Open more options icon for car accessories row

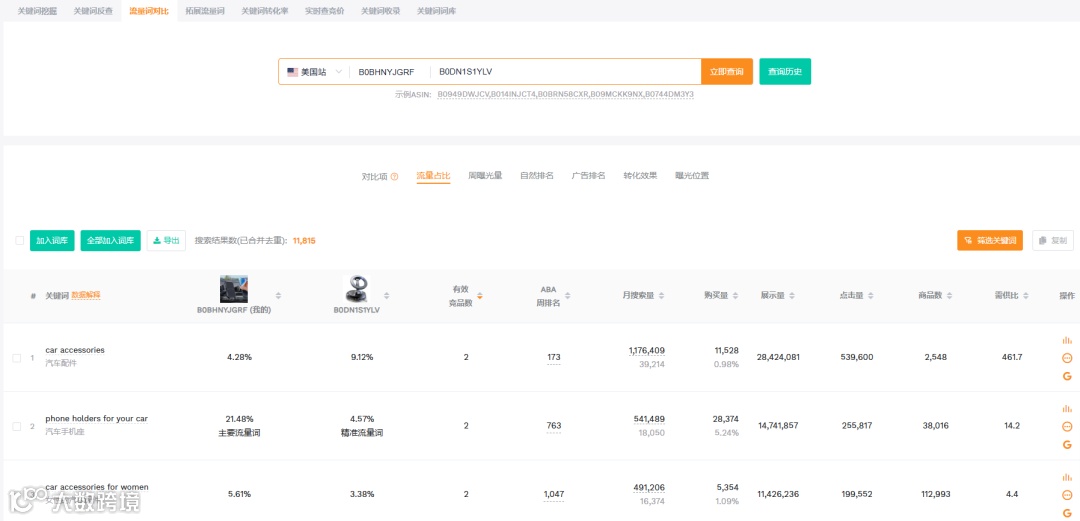coord(1067,358)
